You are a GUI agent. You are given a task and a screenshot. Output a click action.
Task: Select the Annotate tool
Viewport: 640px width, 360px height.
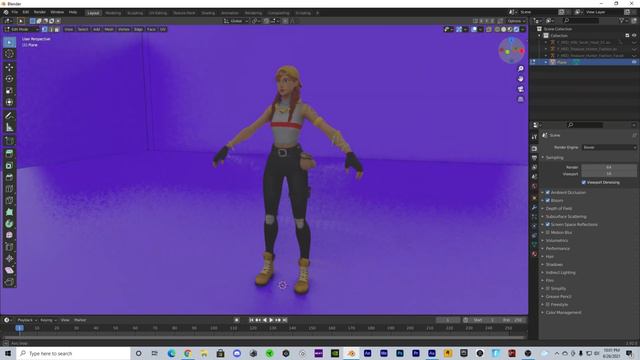pyautogui.click(x=9, y=116)
